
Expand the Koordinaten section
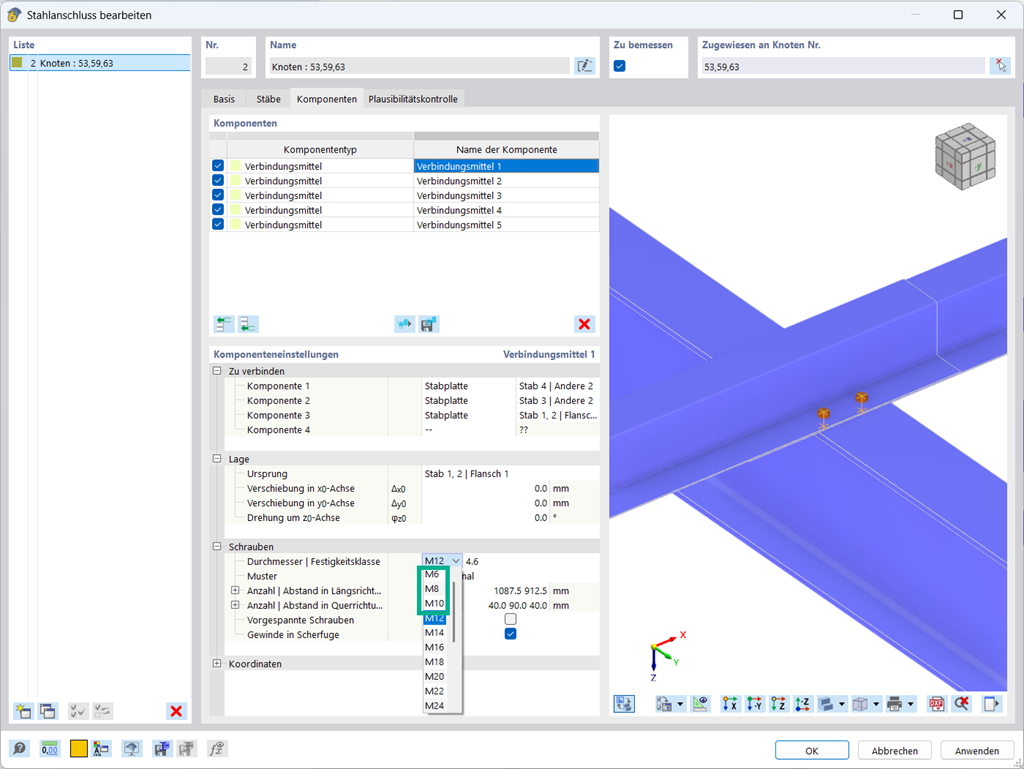[217, 663]
